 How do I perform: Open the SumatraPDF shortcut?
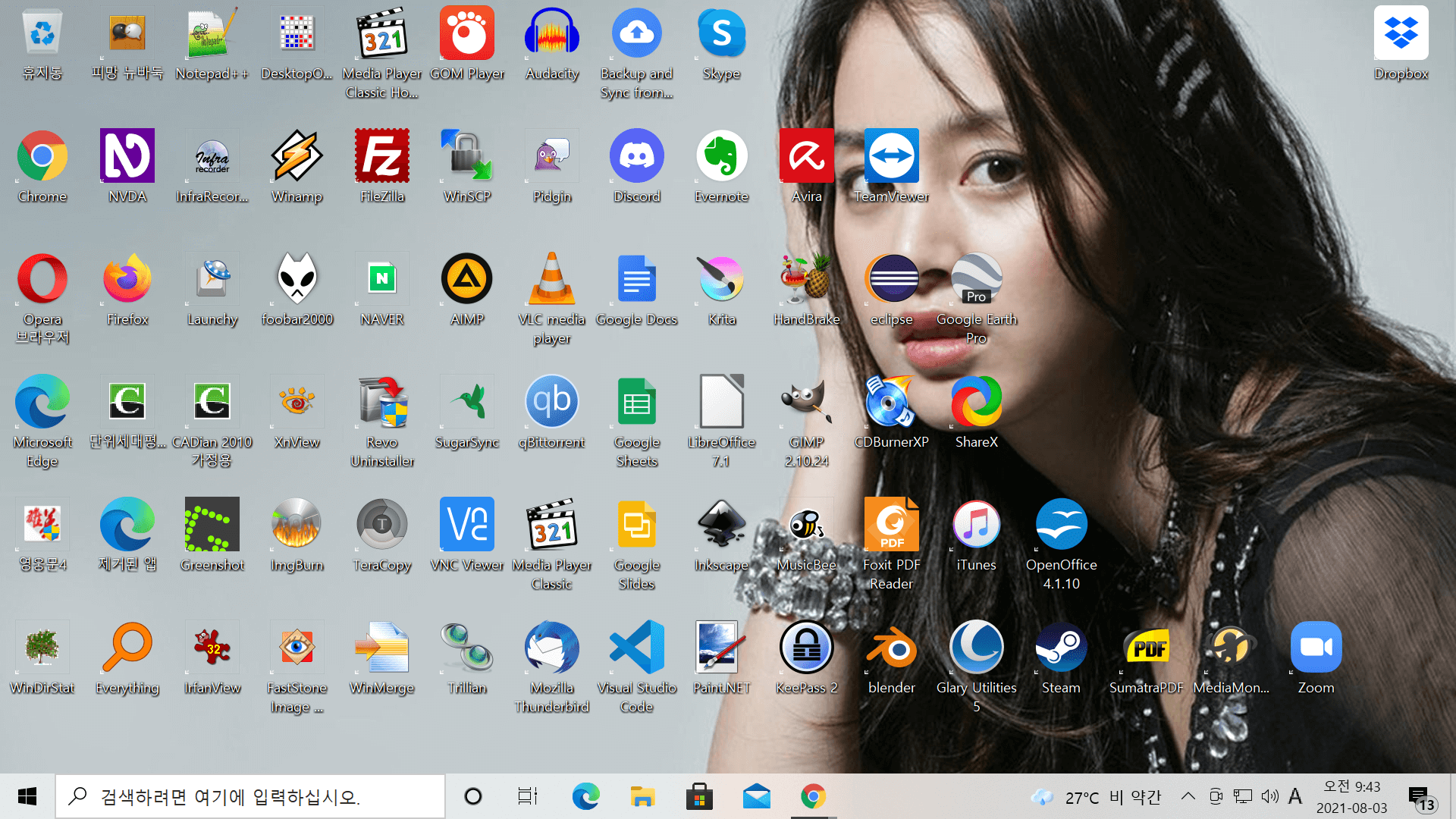click(1146, 658)
